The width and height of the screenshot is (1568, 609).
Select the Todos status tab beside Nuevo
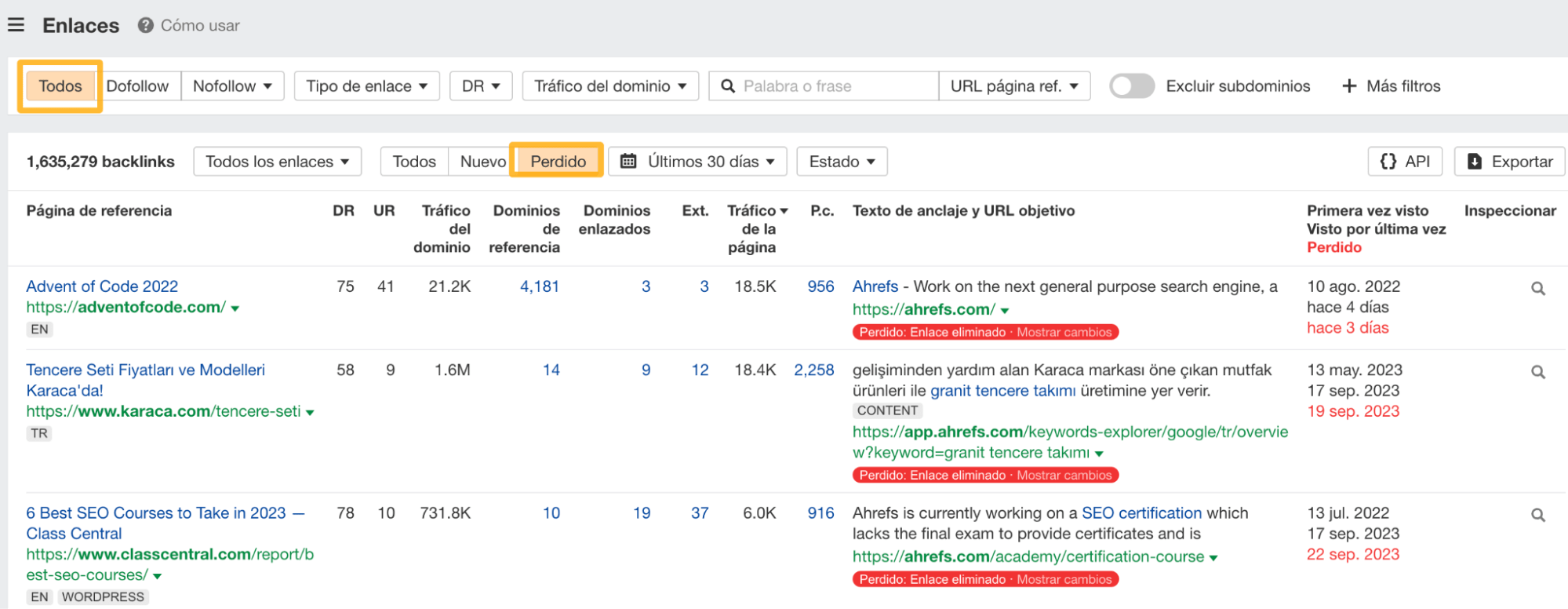pos(414,161)
